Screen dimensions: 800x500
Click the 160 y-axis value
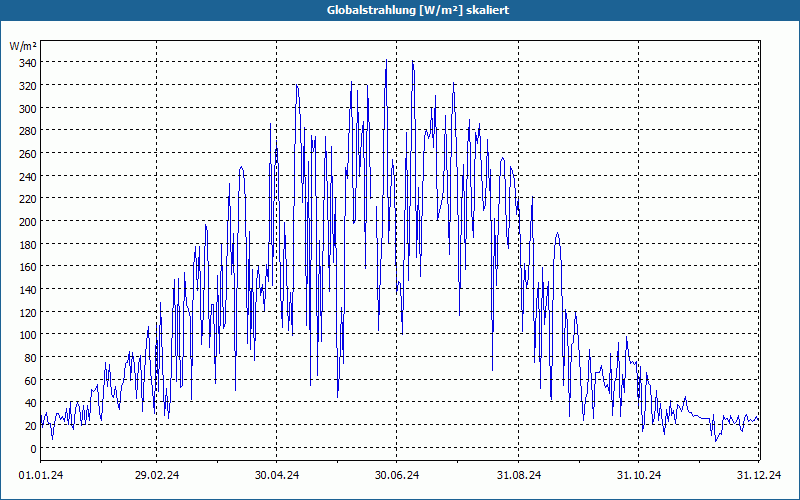(28, 267)
